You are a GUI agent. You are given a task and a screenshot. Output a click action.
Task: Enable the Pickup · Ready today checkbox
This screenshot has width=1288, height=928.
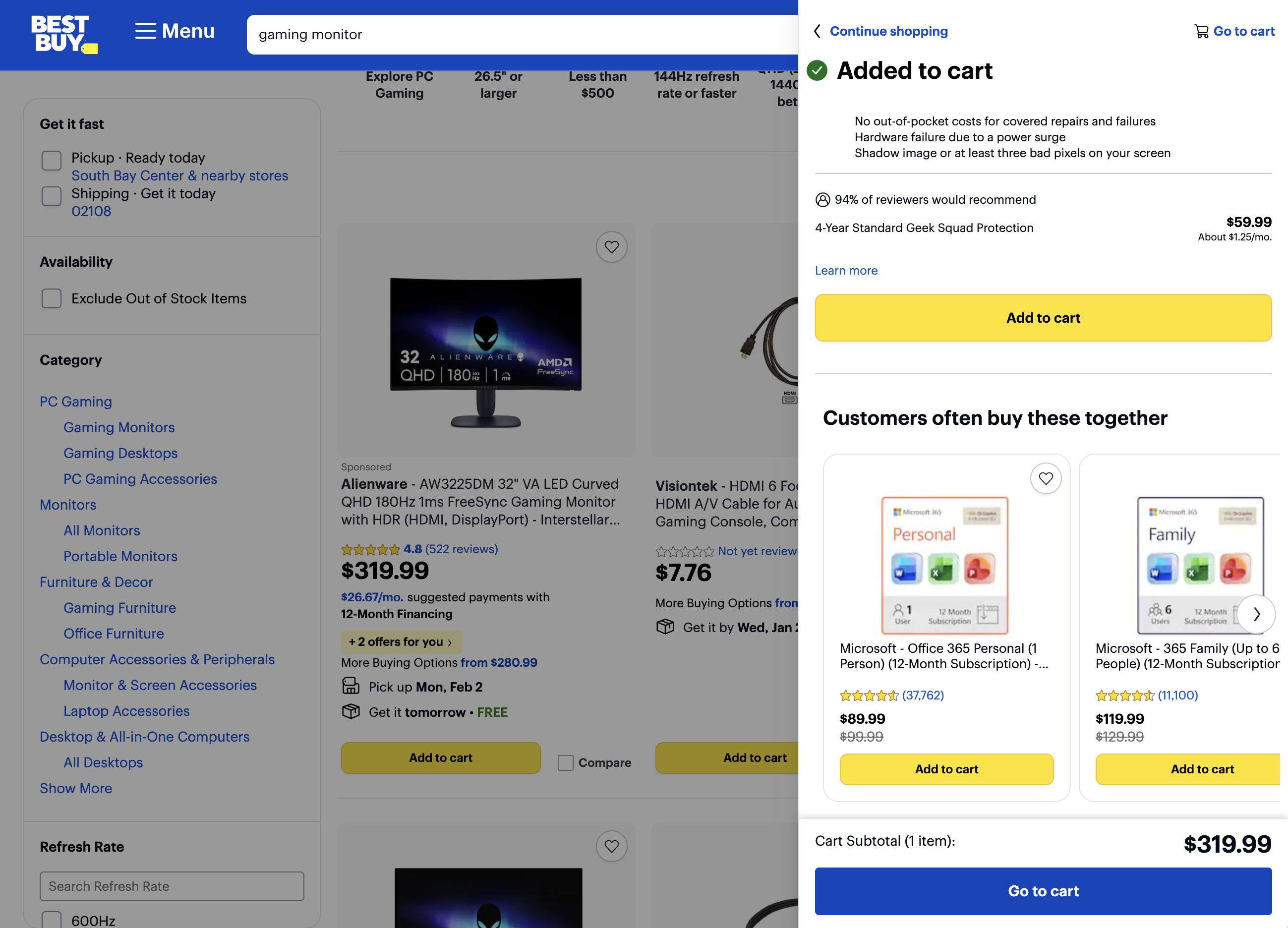coord(51,161)
